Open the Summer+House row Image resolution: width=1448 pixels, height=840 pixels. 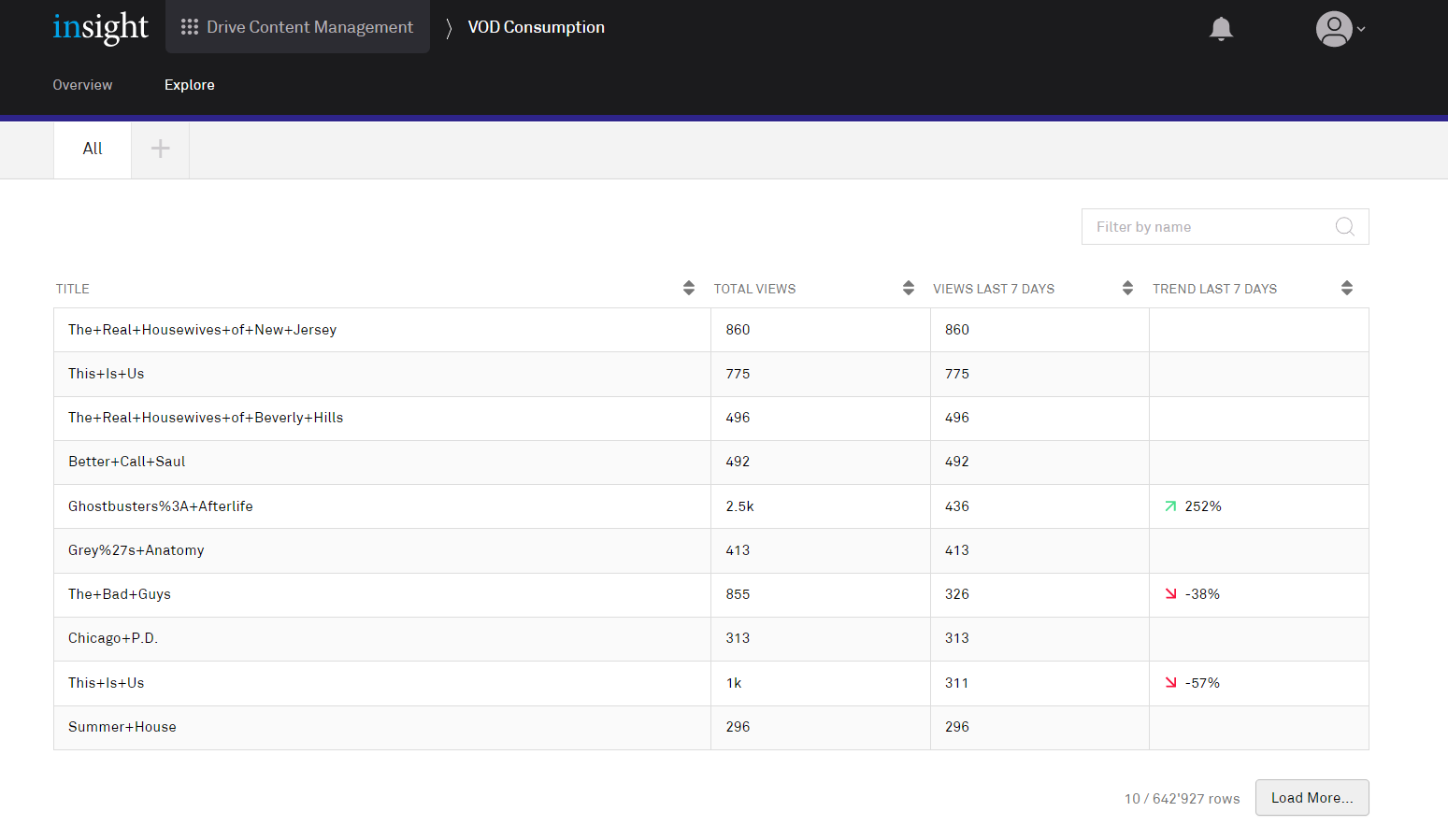pos(122,727)
